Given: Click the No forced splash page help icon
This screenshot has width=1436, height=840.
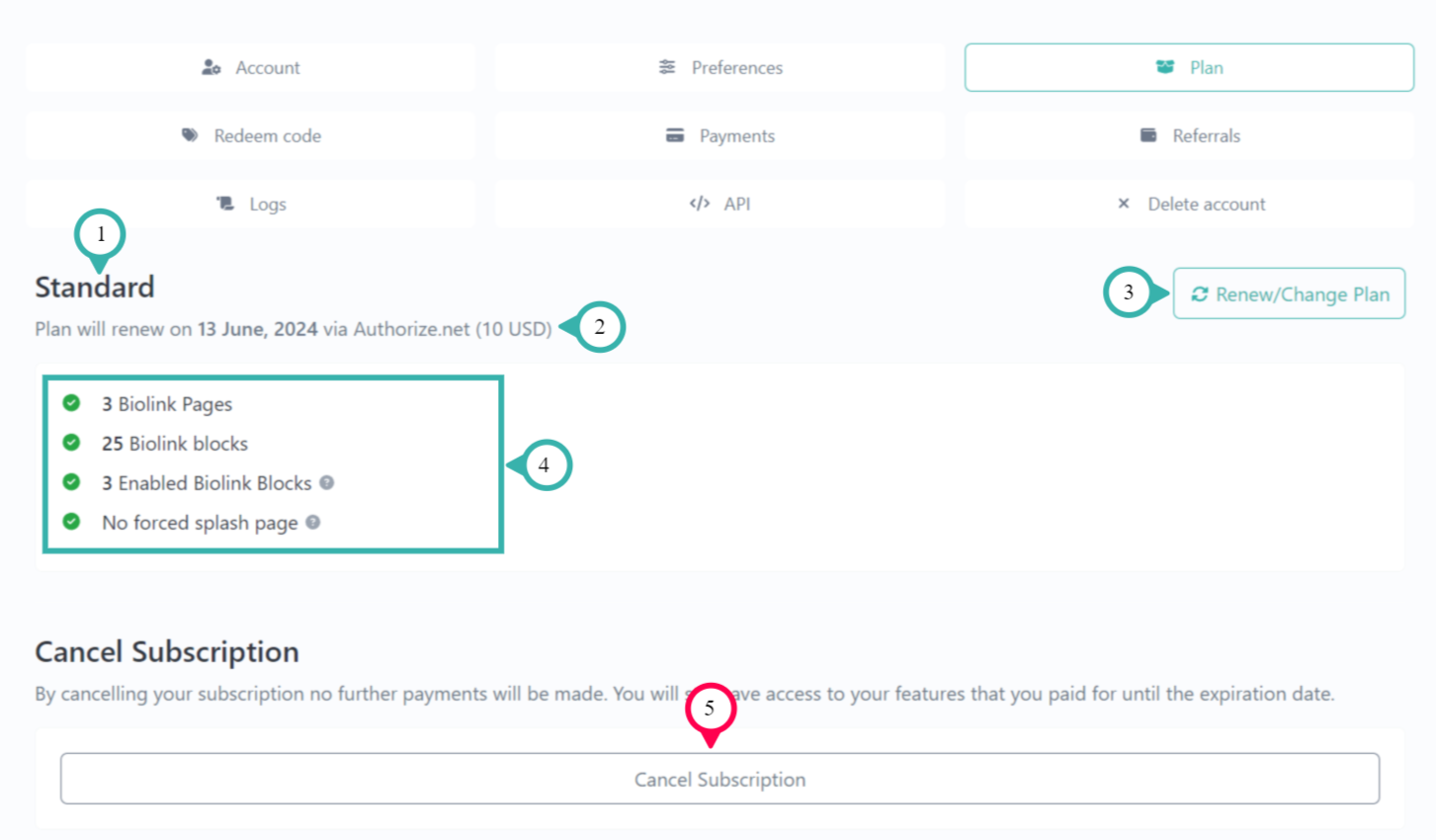Looking at the screenshot, I should (x=313, y=522).
